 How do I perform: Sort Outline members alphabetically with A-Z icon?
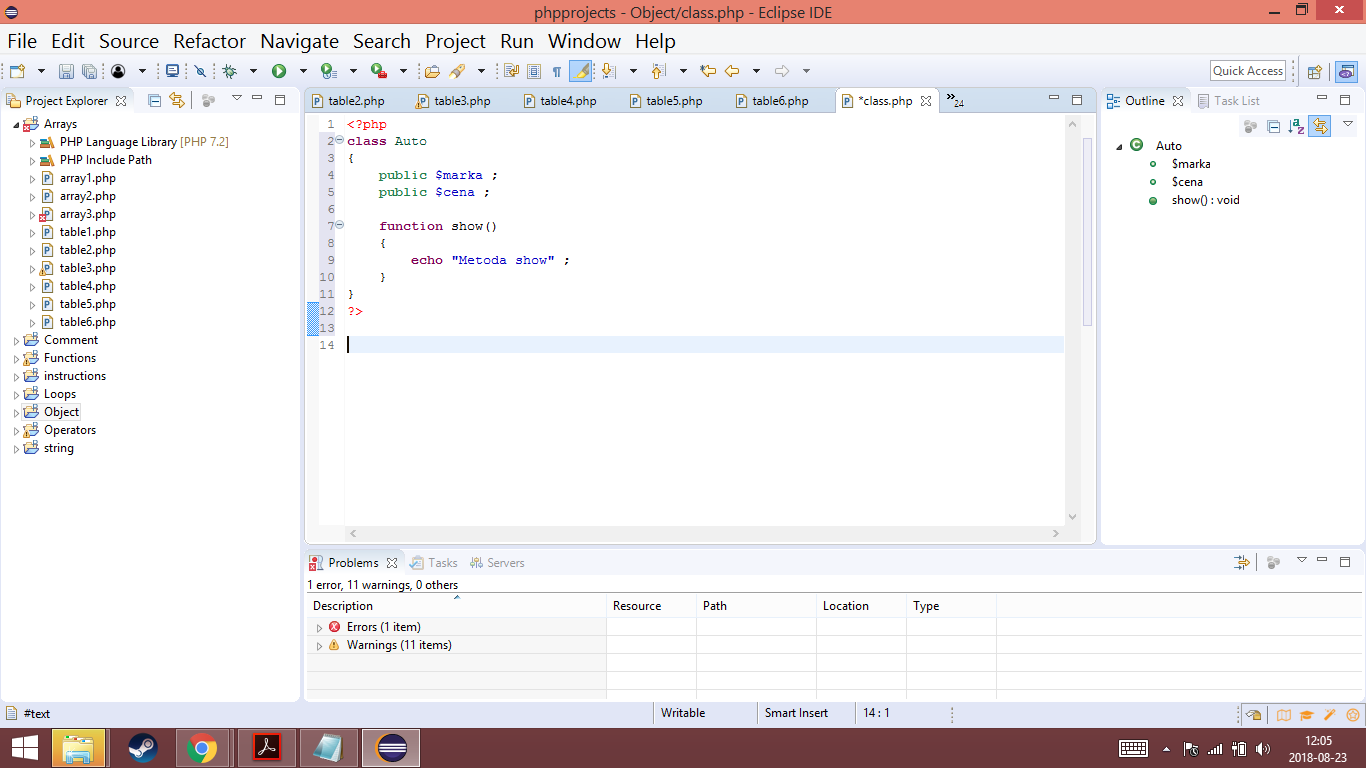coord(1295,126)
